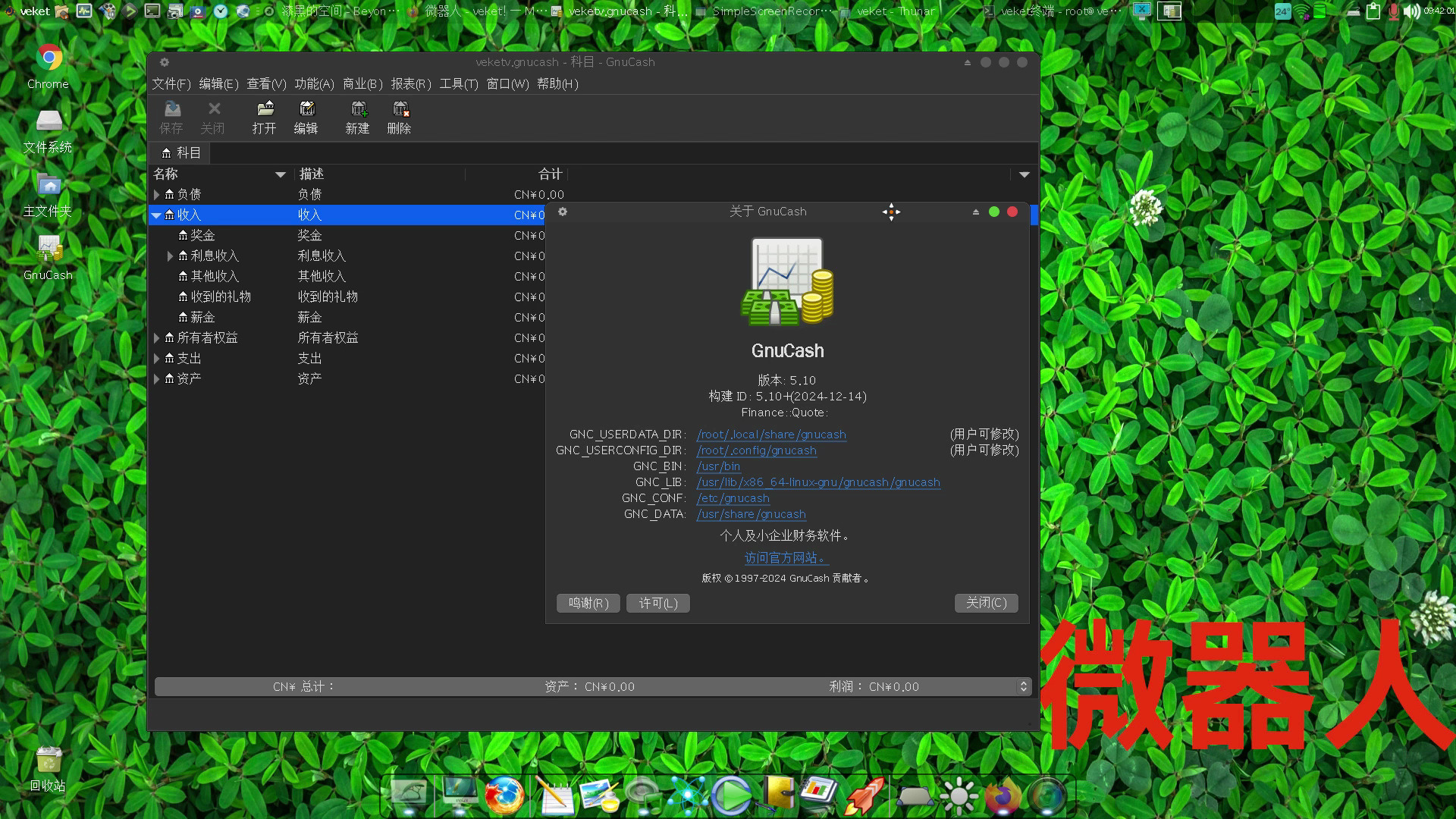Open the 文件系统 desktop icon
Image resolution: width=1456 pixels, height=819 pixels.
[49, 130]
